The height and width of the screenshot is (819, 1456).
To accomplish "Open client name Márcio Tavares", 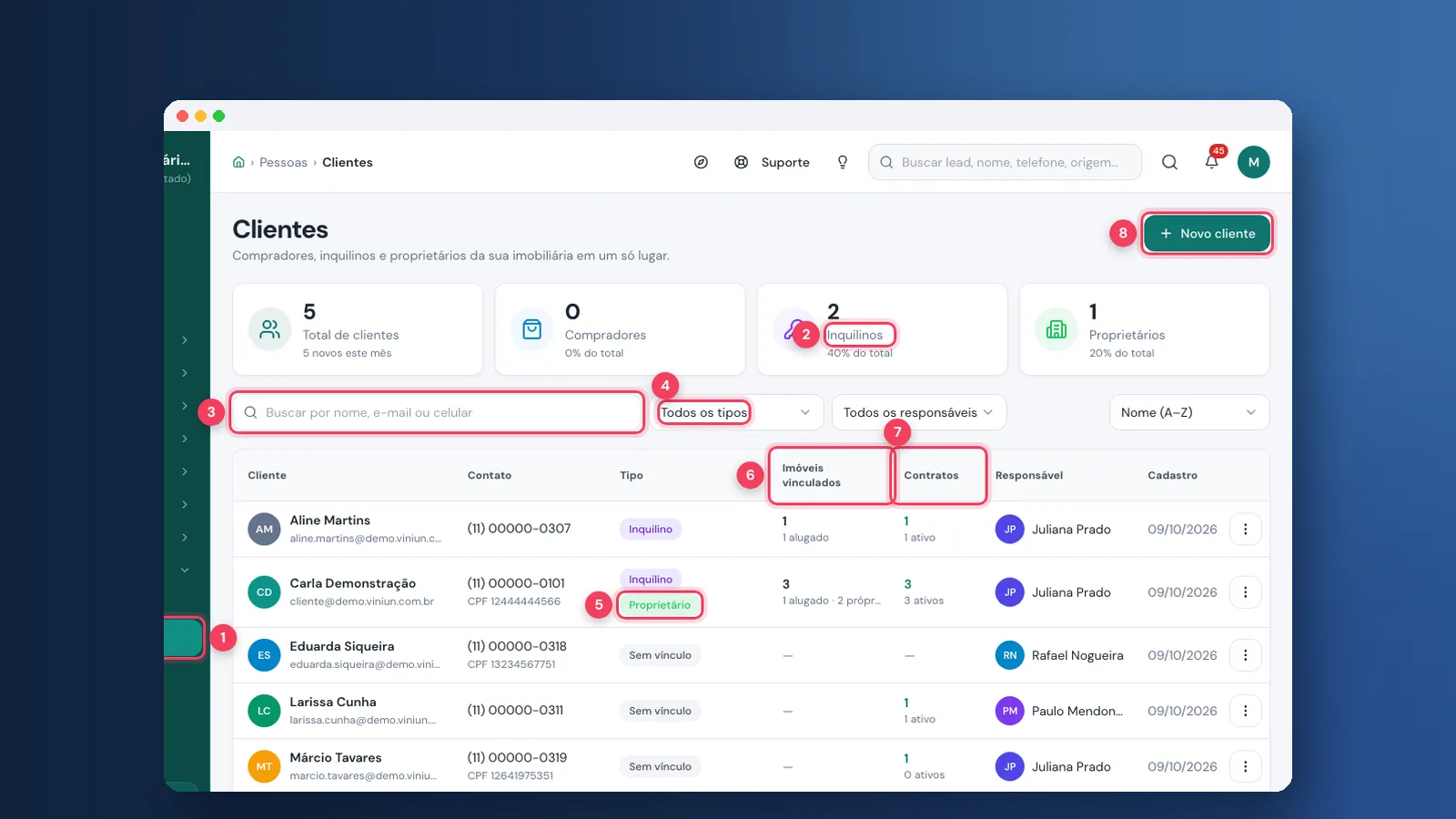I will coord(336,757).
